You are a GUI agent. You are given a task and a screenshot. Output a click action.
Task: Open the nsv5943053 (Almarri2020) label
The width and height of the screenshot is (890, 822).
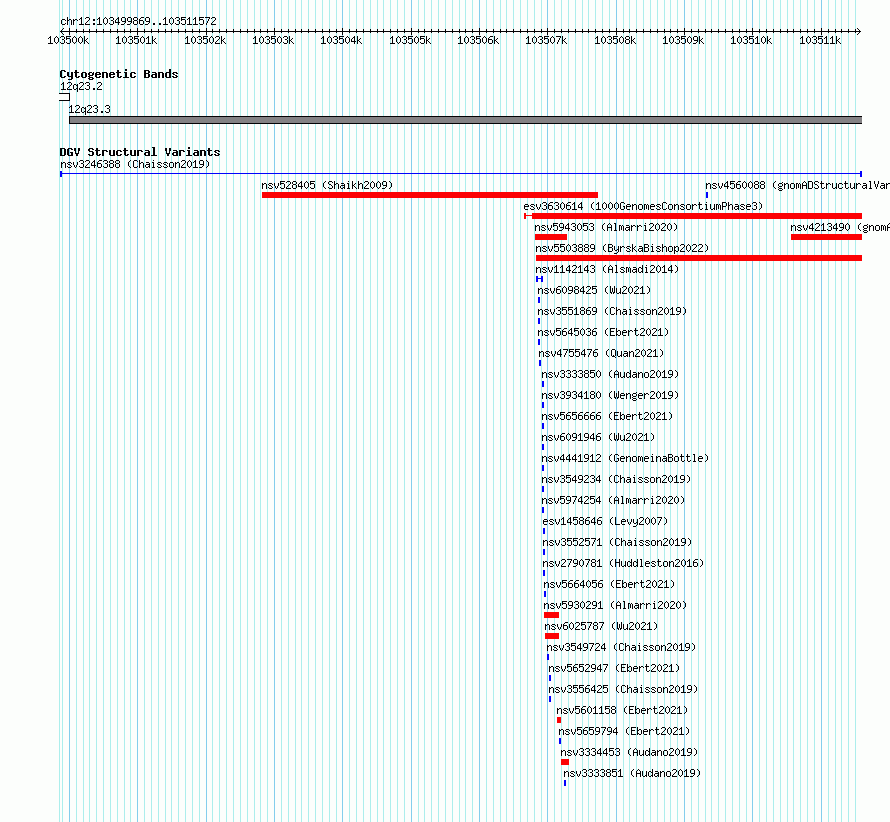click(x=606, y=227)
